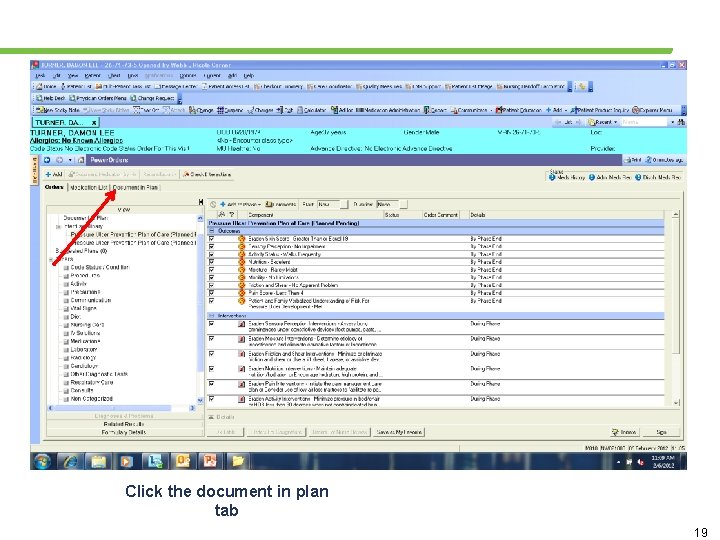Screen dimensions: 720x540
Task: Click the Explorer Menu toolbar item
Action: [652, 110]
